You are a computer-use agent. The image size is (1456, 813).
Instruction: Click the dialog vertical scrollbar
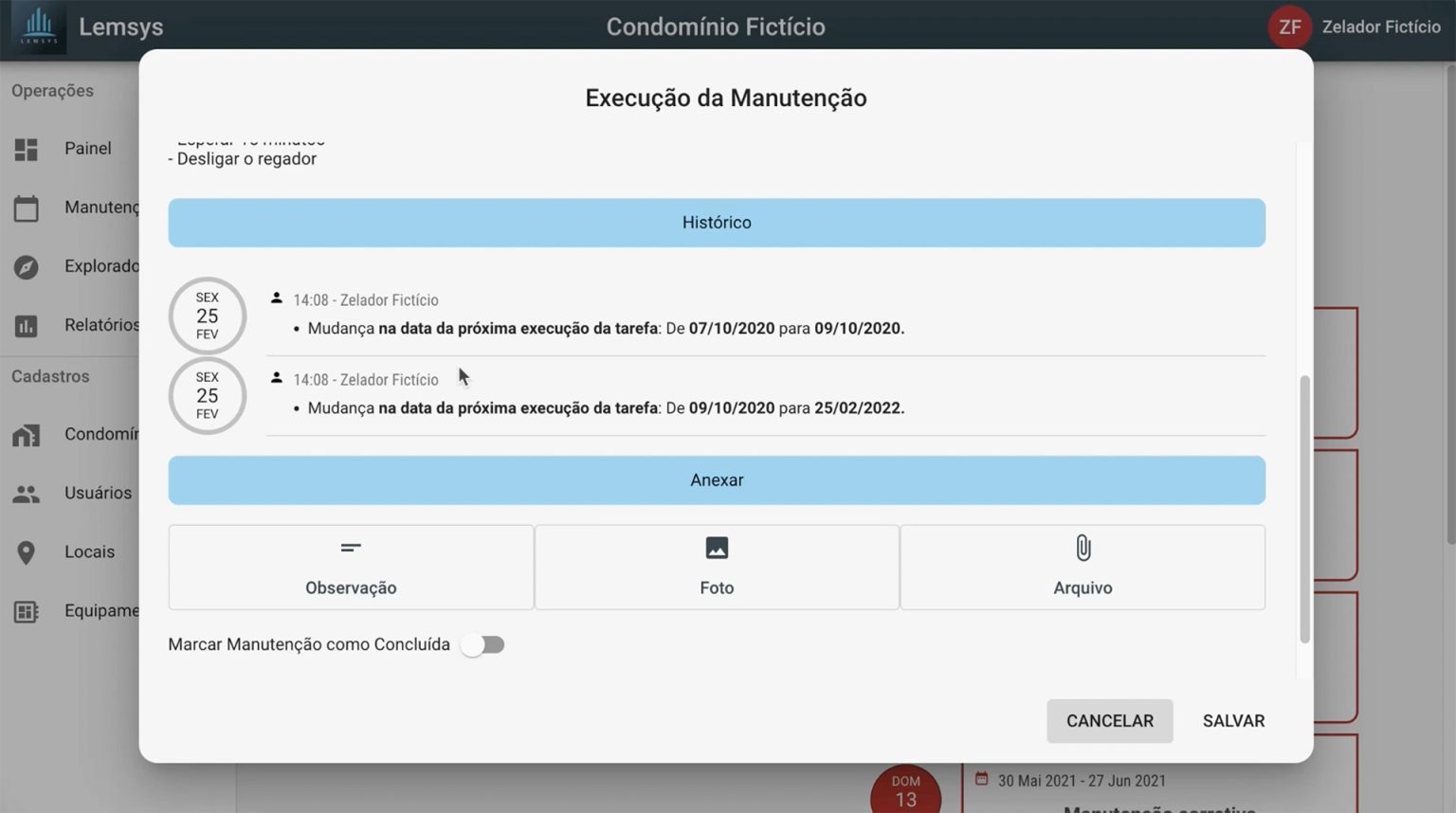coord(1304,510)
